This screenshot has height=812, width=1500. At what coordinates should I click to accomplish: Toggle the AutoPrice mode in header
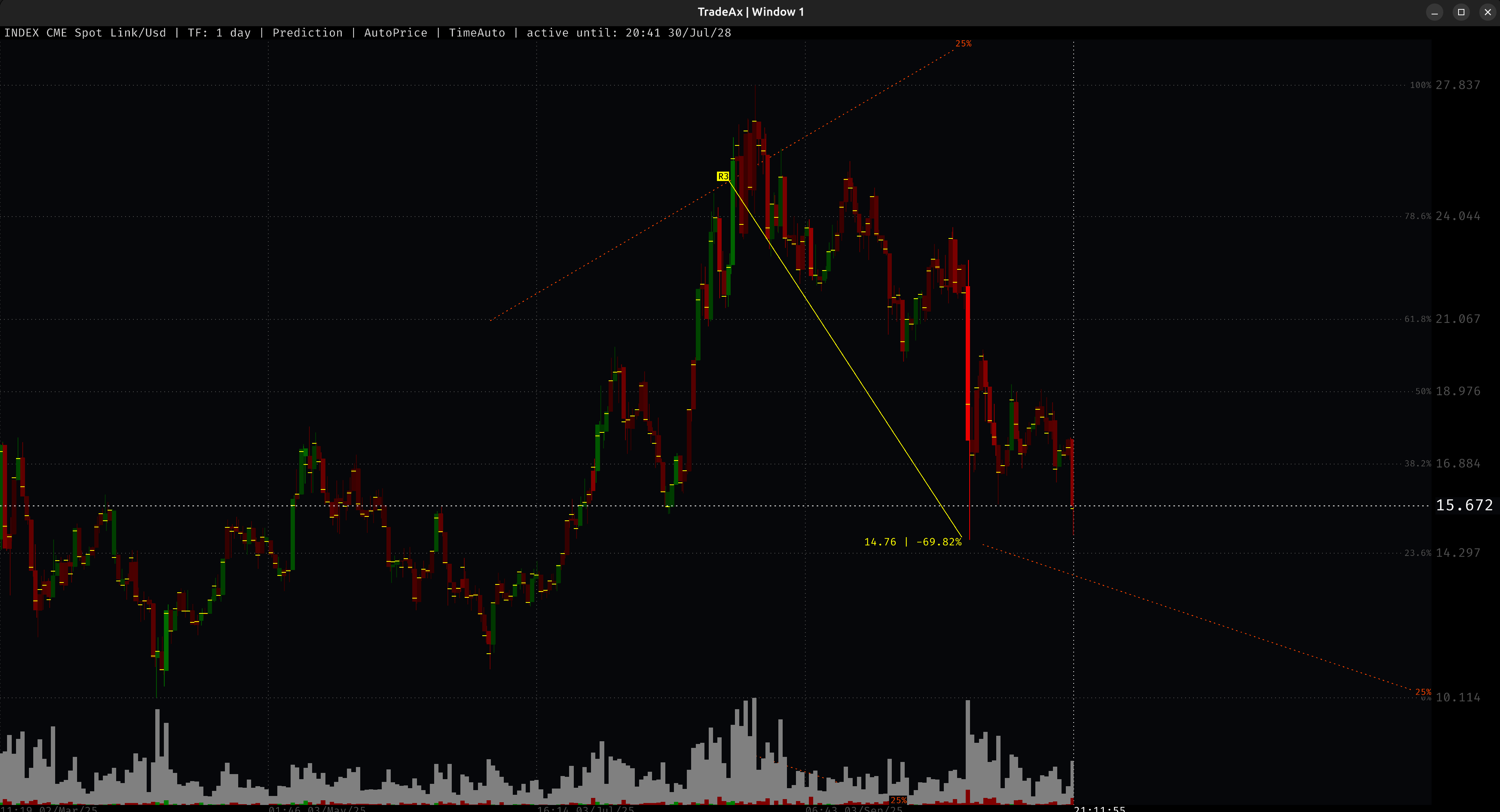pos(395,32)
